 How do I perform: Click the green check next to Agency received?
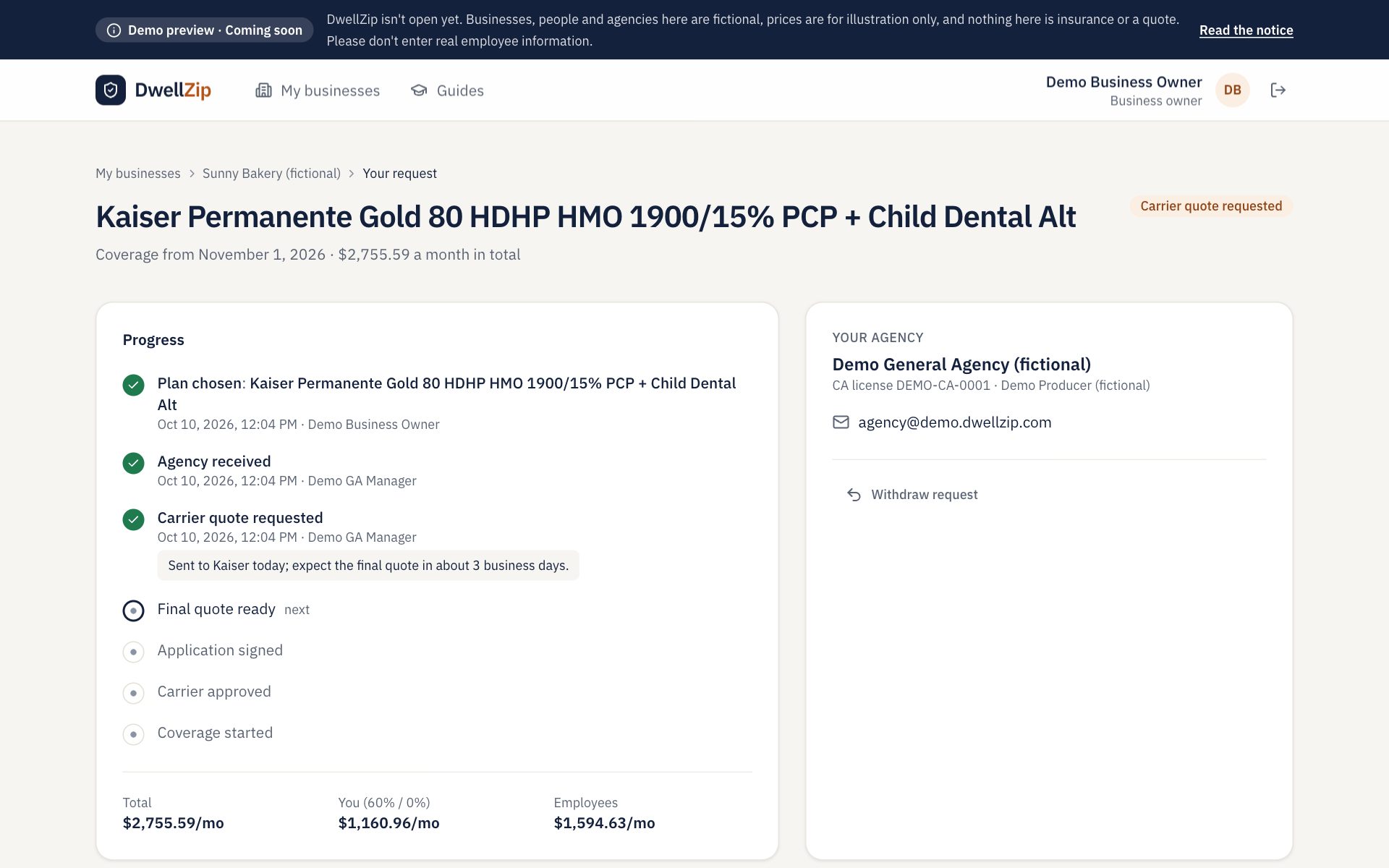point(133,463)
